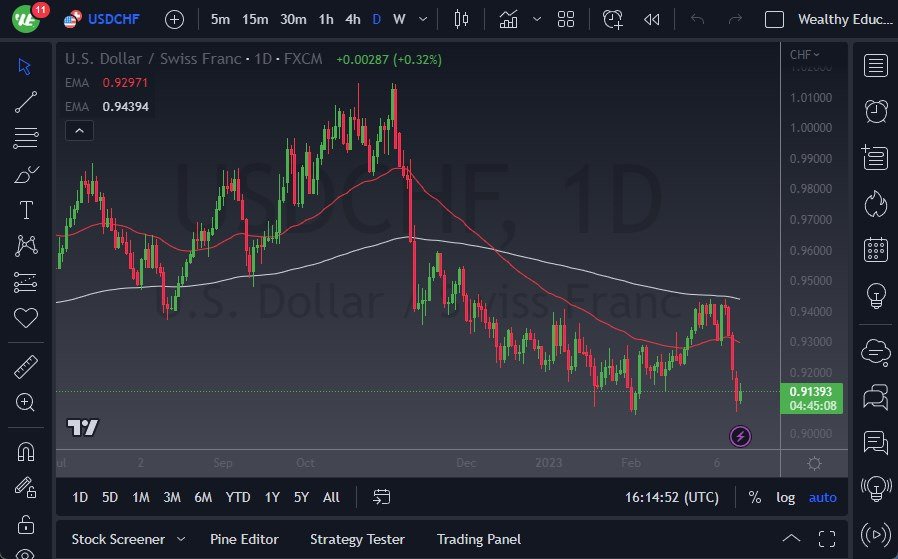Open the Fibonacci retracement tool
This screenshot has height=559, width=898.
[x=26, y=137]
